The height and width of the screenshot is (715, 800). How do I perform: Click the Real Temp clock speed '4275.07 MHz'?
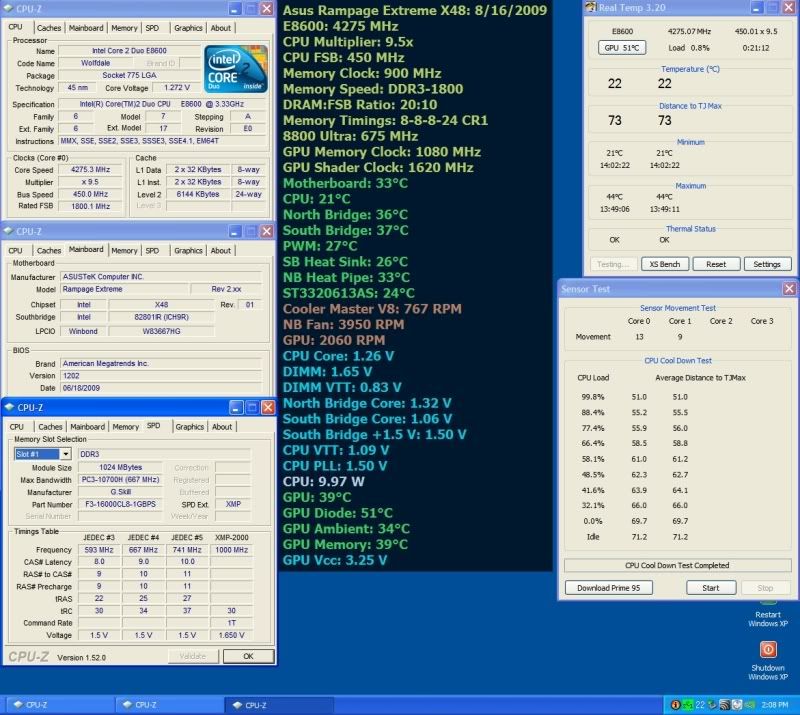point(689,31)
